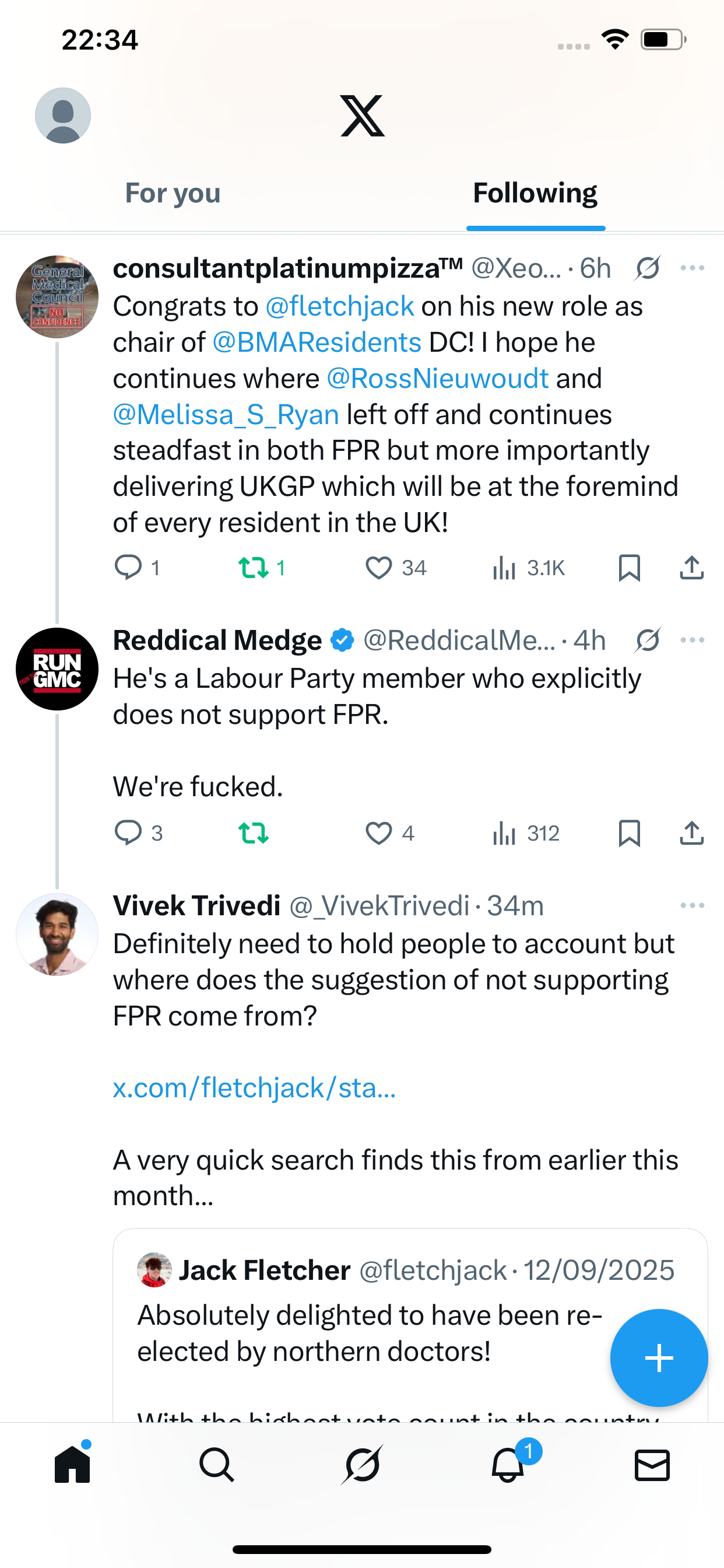724x1568 pixels.
Task: Open the profile avatar at top left
Action: pos(63,116)
